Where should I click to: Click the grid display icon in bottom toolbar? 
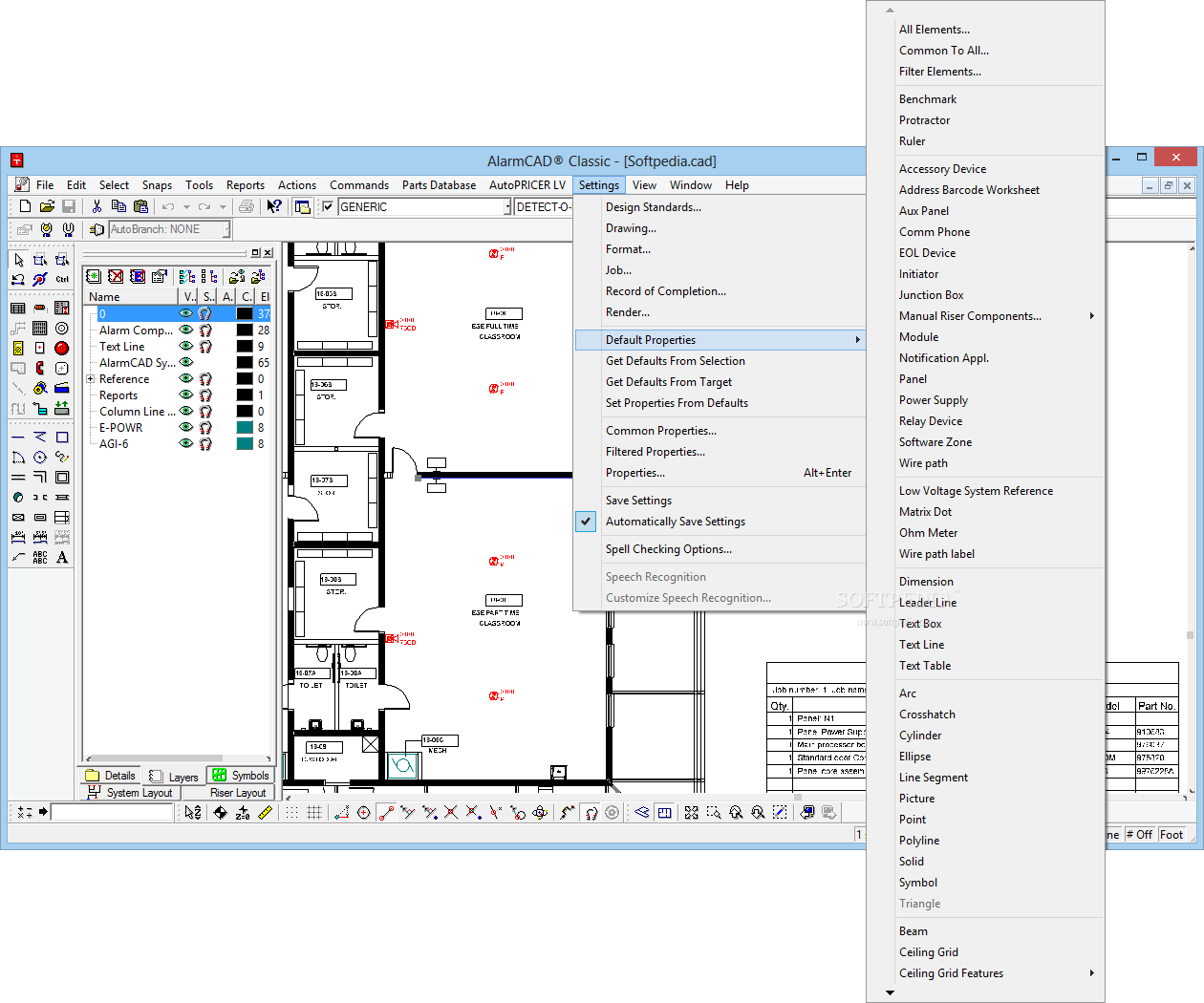(x=314, y=812)
